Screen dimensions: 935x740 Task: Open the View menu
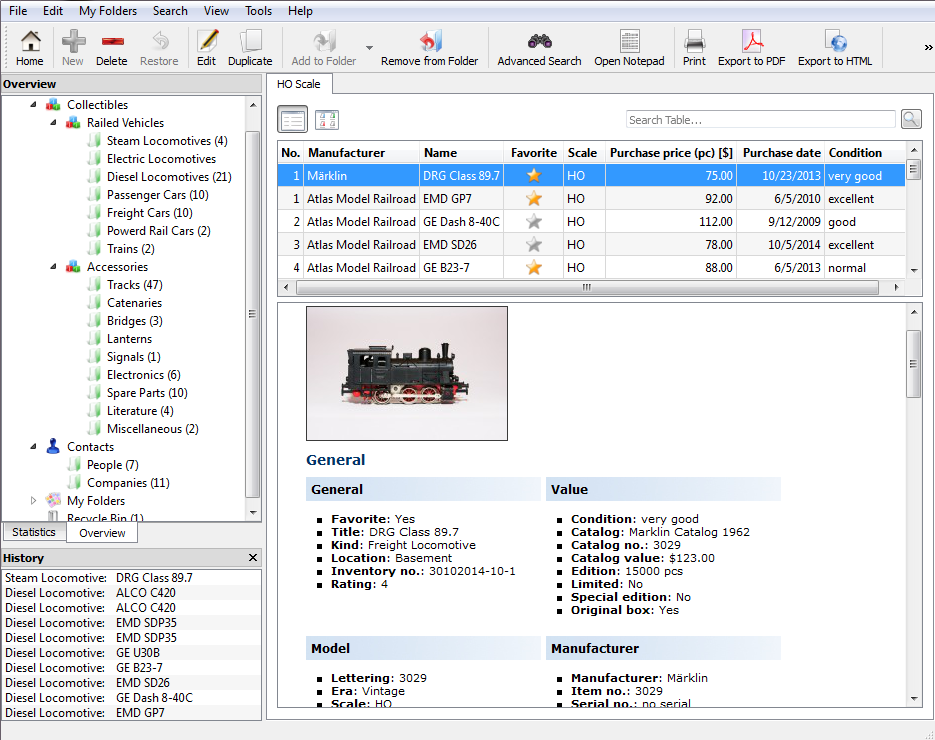[x=216, y=11]
